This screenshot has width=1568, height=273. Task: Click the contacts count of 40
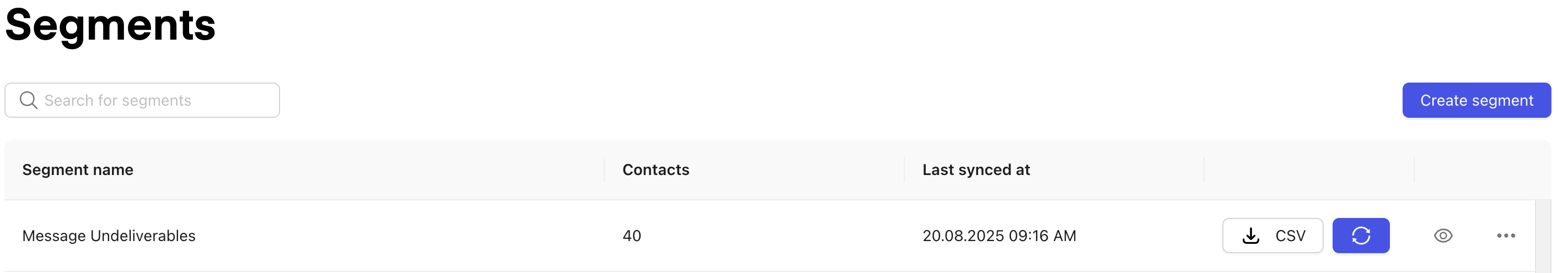click(632, 236)
